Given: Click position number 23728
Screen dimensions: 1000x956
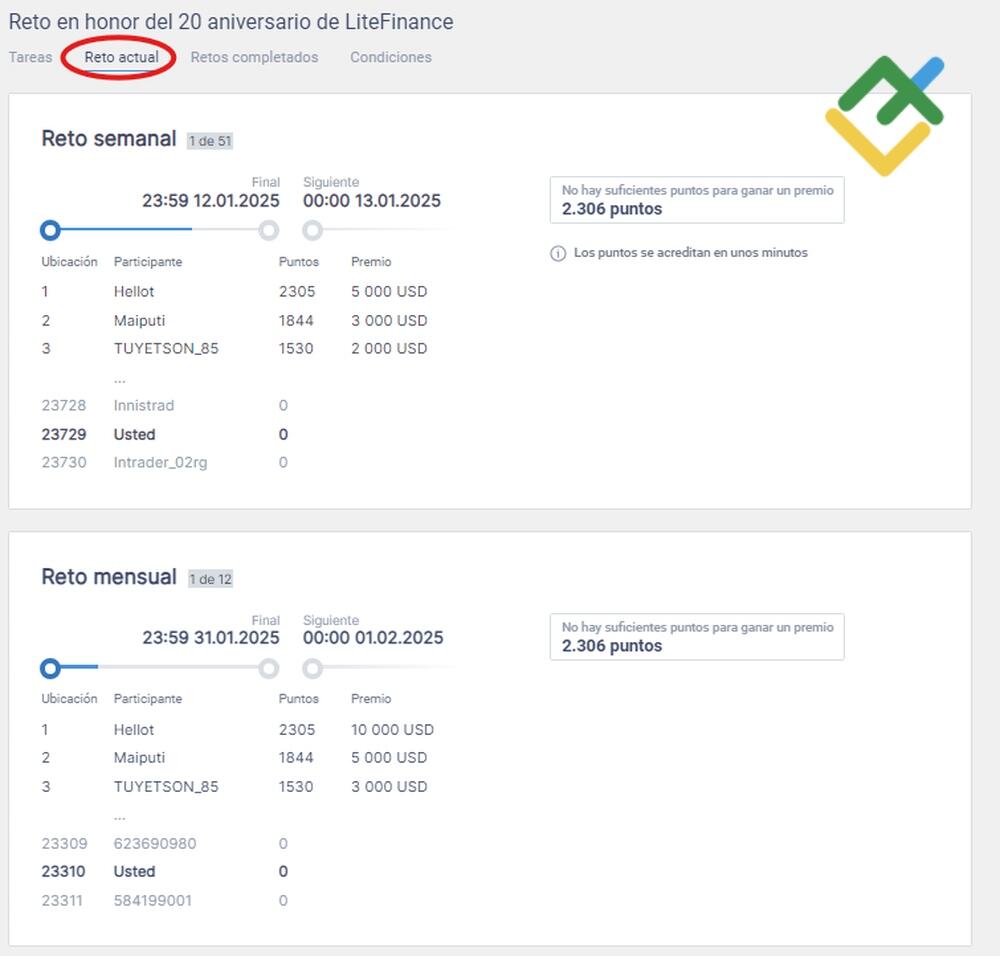Looking at the screenshot, I should point(64,405).
